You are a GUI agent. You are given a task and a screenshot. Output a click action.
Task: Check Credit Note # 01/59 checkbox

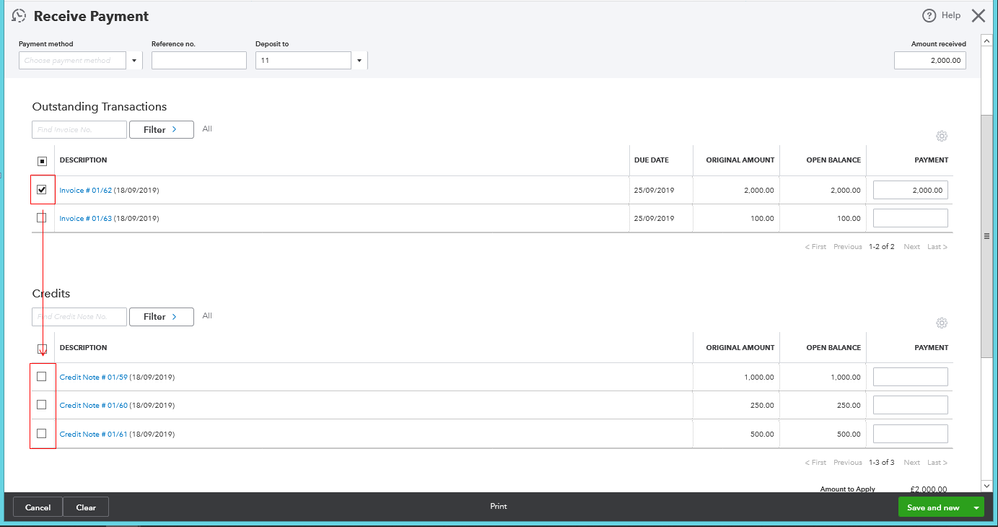42,377
